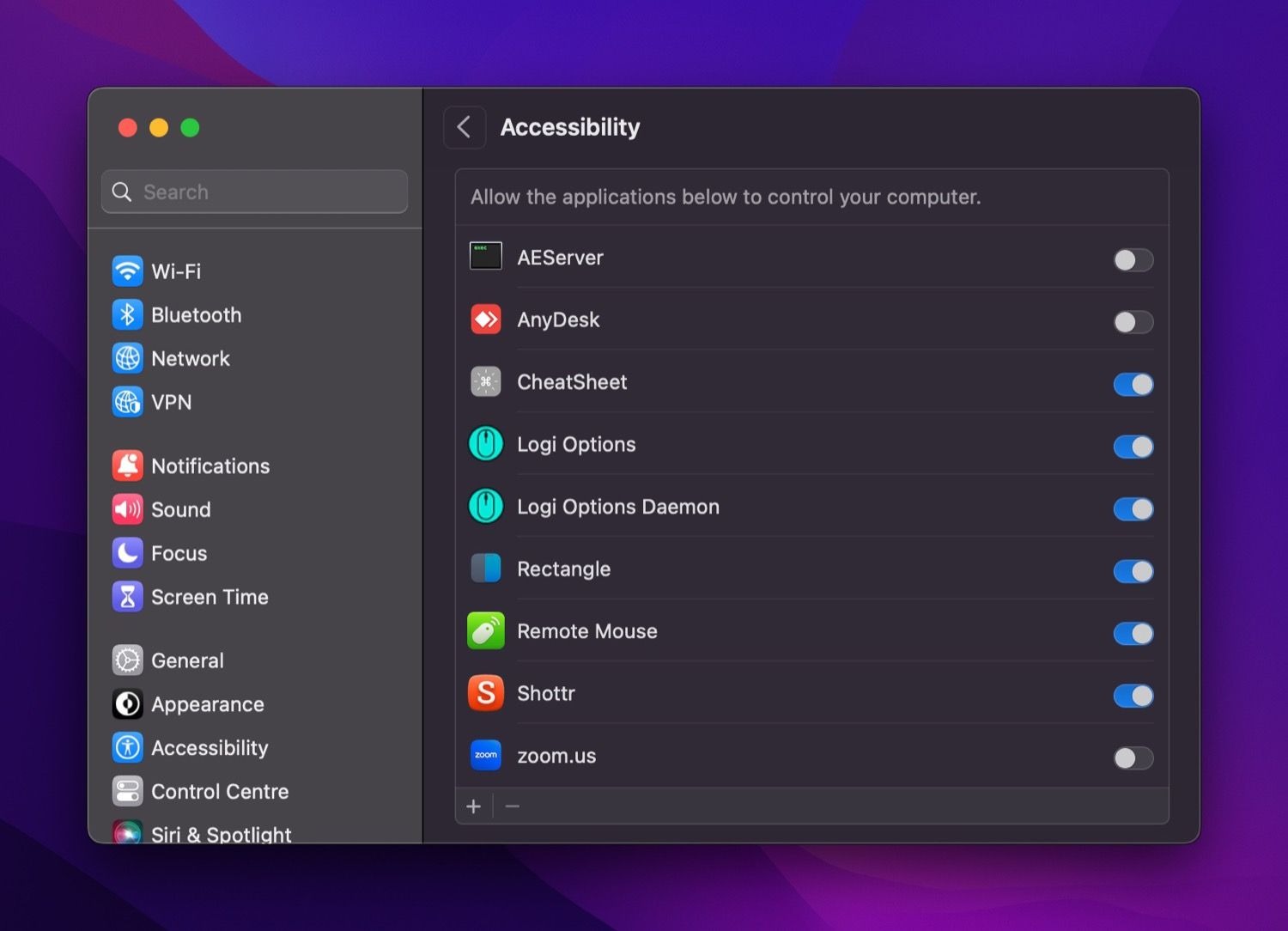Select the zoom.us label
The width and height of the screenshot is (1288, 931).
556,756
